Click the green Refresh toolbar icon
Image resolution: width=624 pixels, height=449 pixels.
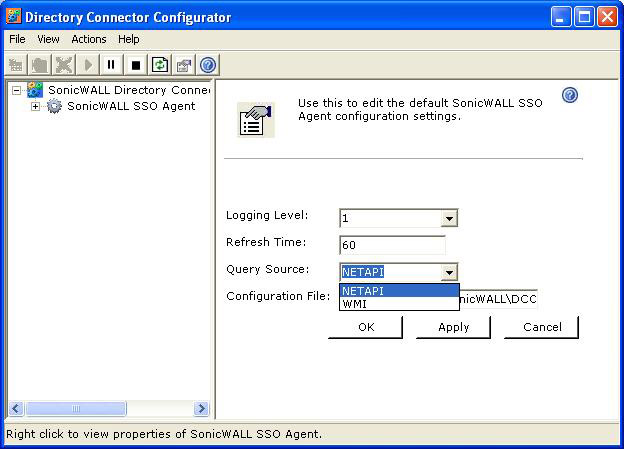click(160, 65)
